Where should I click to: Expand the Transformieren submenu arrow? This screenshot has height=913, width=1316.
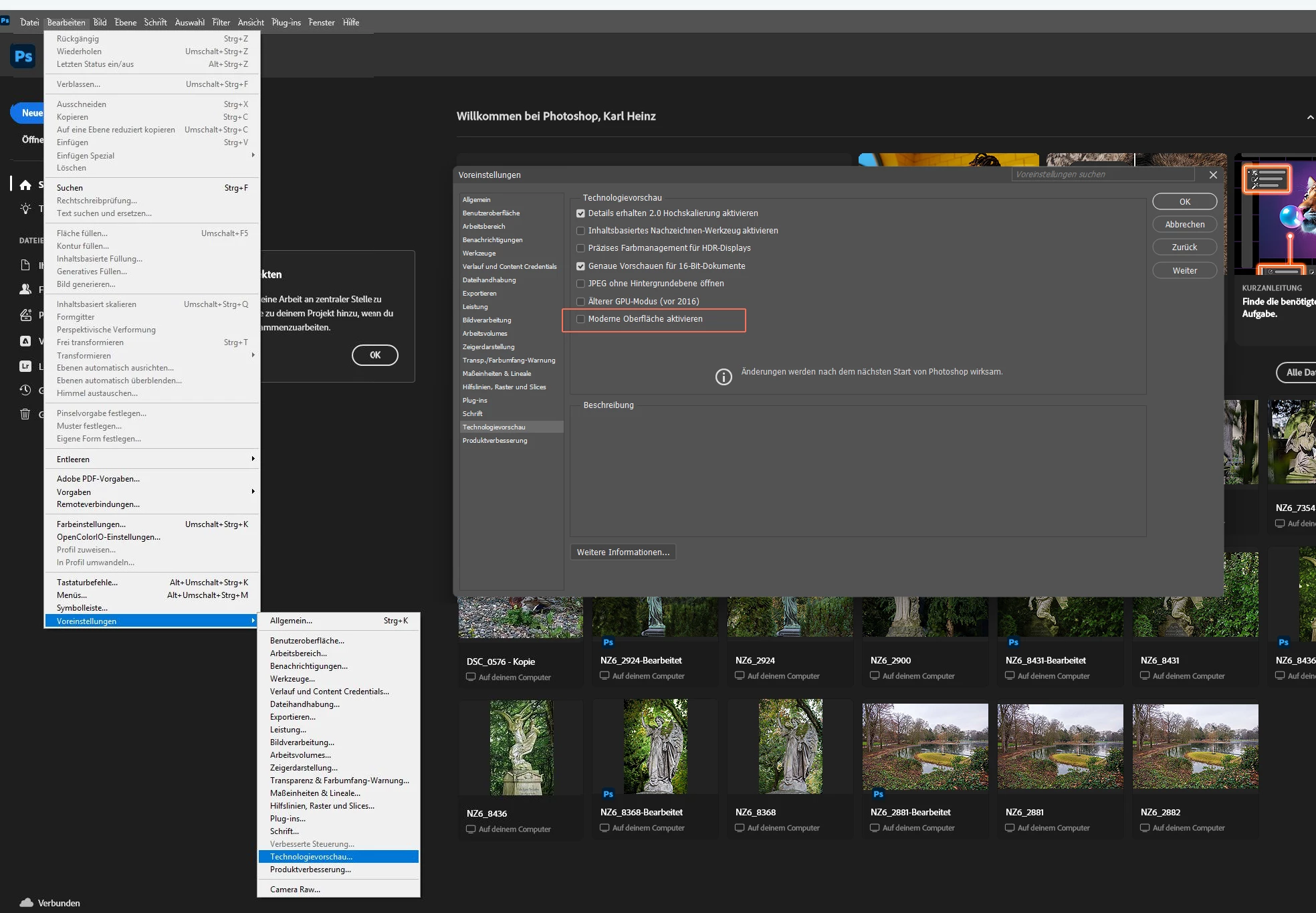click(253, 355)
